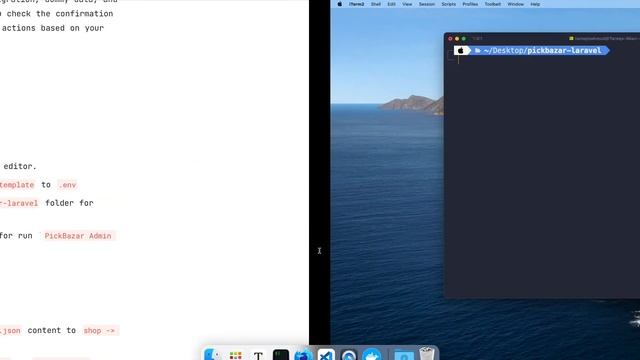
Task: Click the 'editor.' text in the document
Action: coord(20,166)
